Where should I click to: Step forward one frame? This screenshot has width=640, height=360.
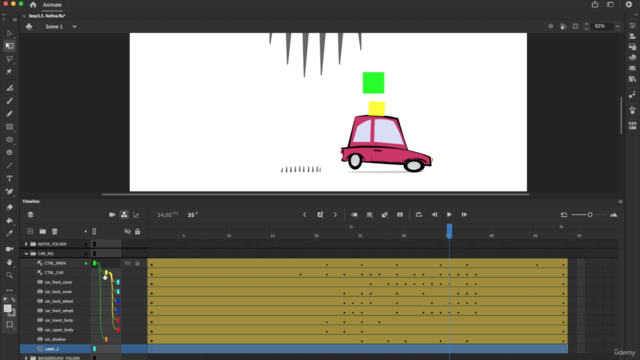(464, 215)
